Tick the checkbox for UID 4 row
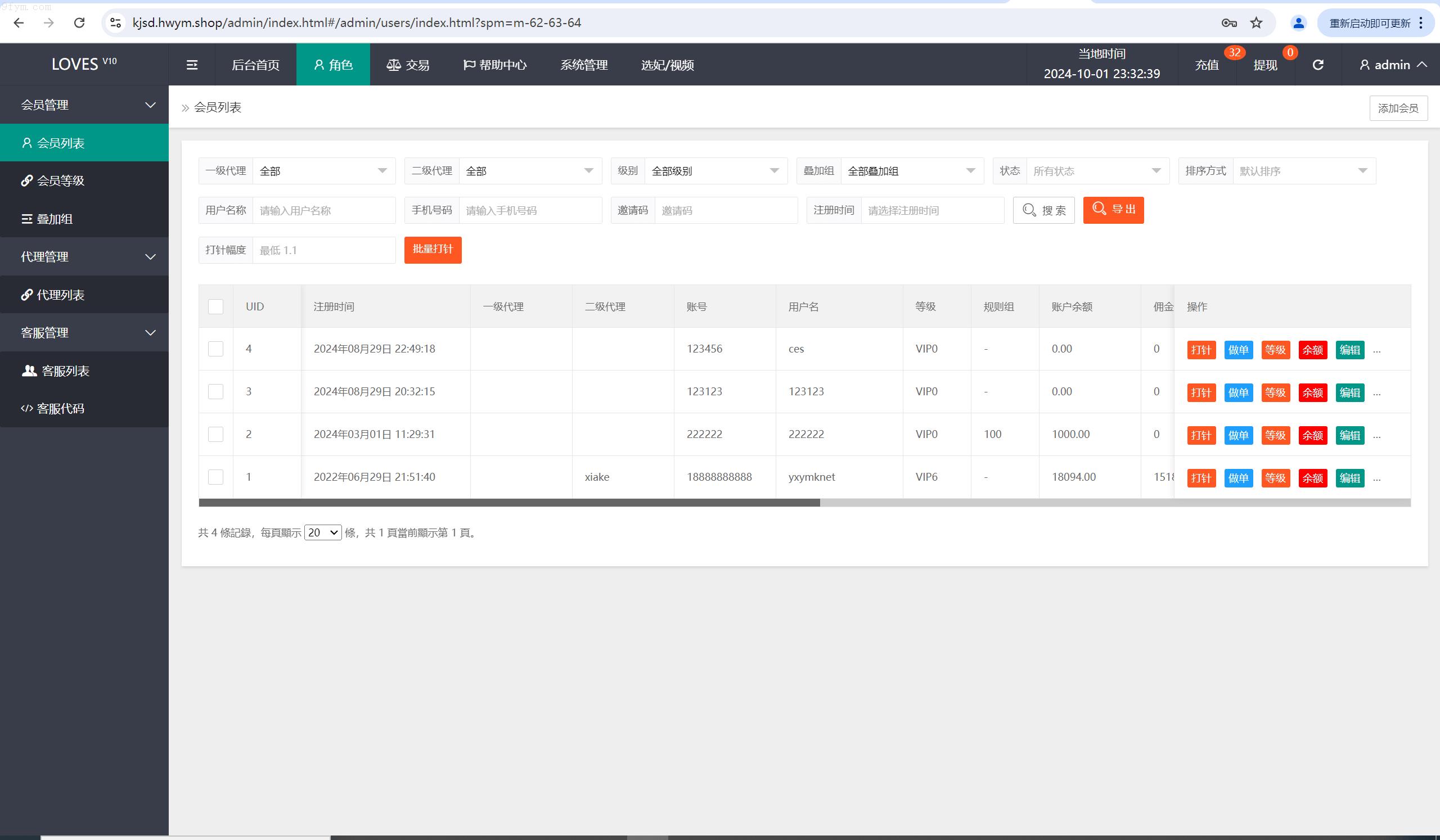The image size is (1440, 840). tap(215, 349)
